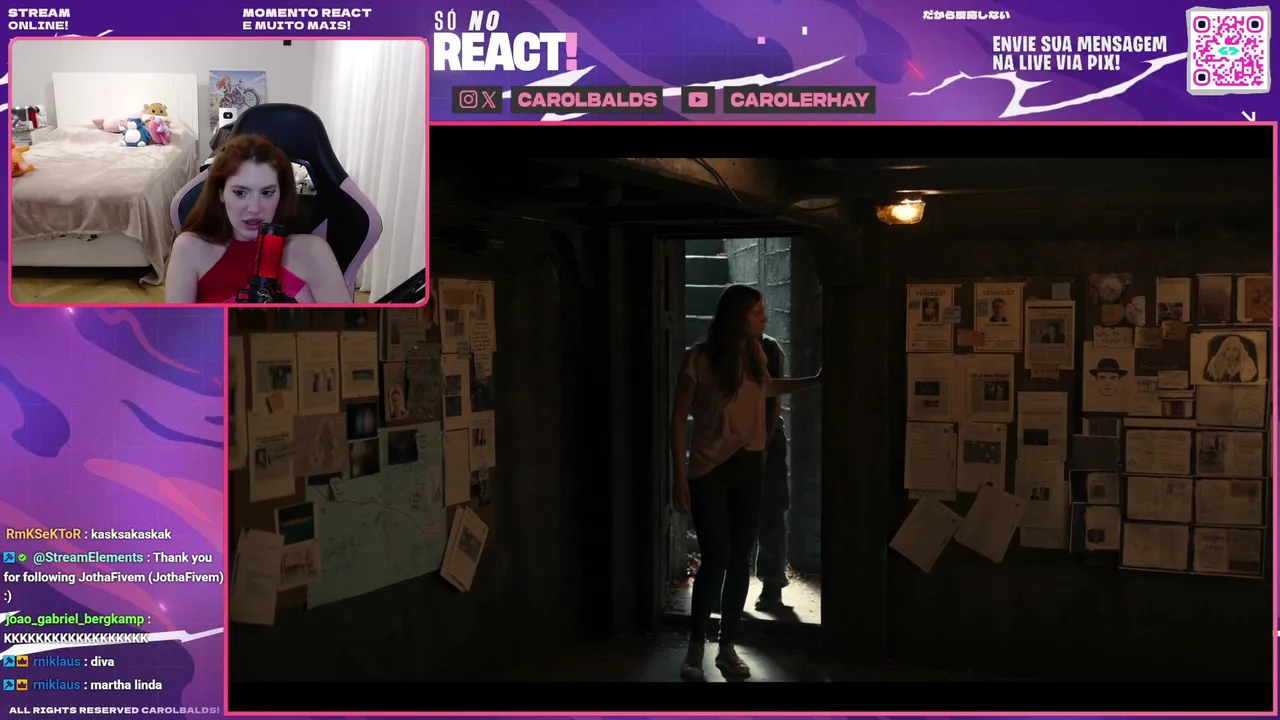This screenshot has width=1280, height=720.
Task: Click the Instagram icon in the banner
Action: point(468,99)
